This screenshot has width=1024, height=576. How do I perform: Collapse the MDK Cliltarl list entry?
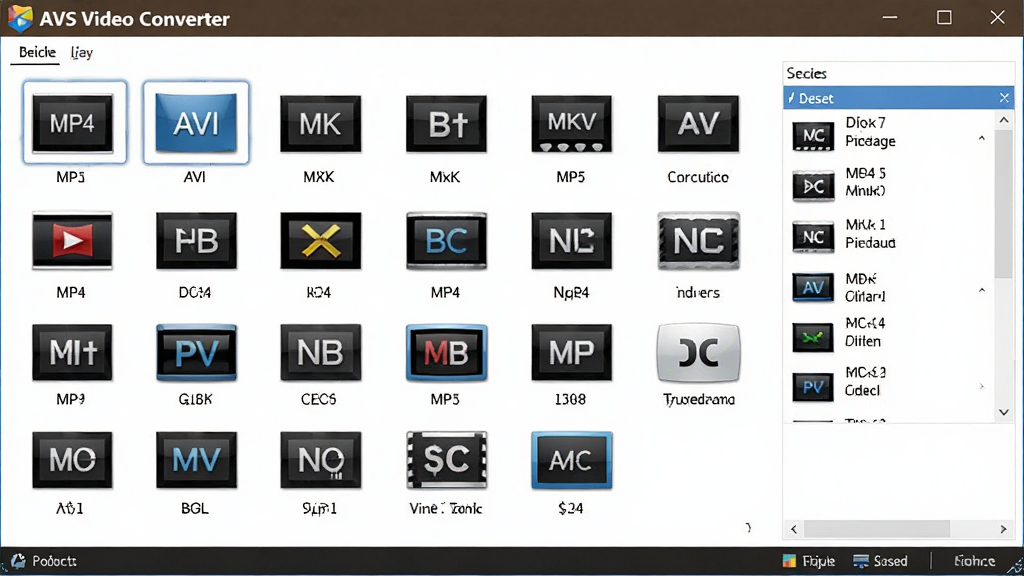coord(982,291)
